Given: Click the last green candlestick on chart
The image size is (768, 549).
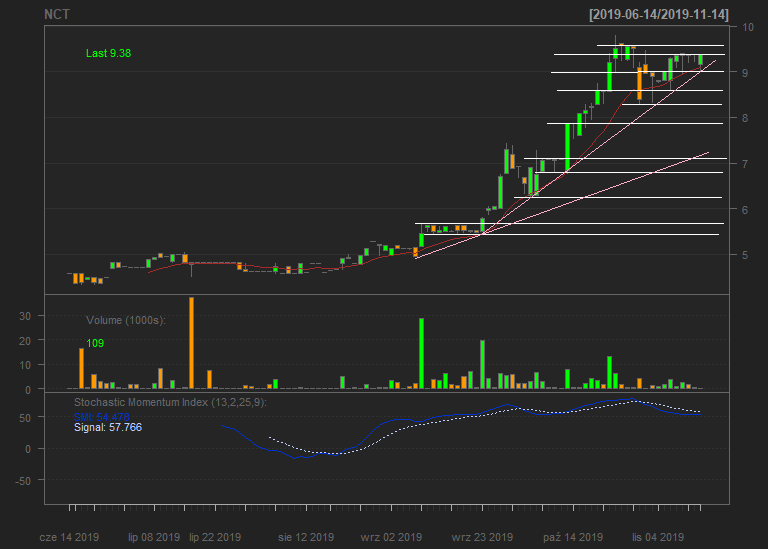Looking at the screenshot, I should click(701, 60).
